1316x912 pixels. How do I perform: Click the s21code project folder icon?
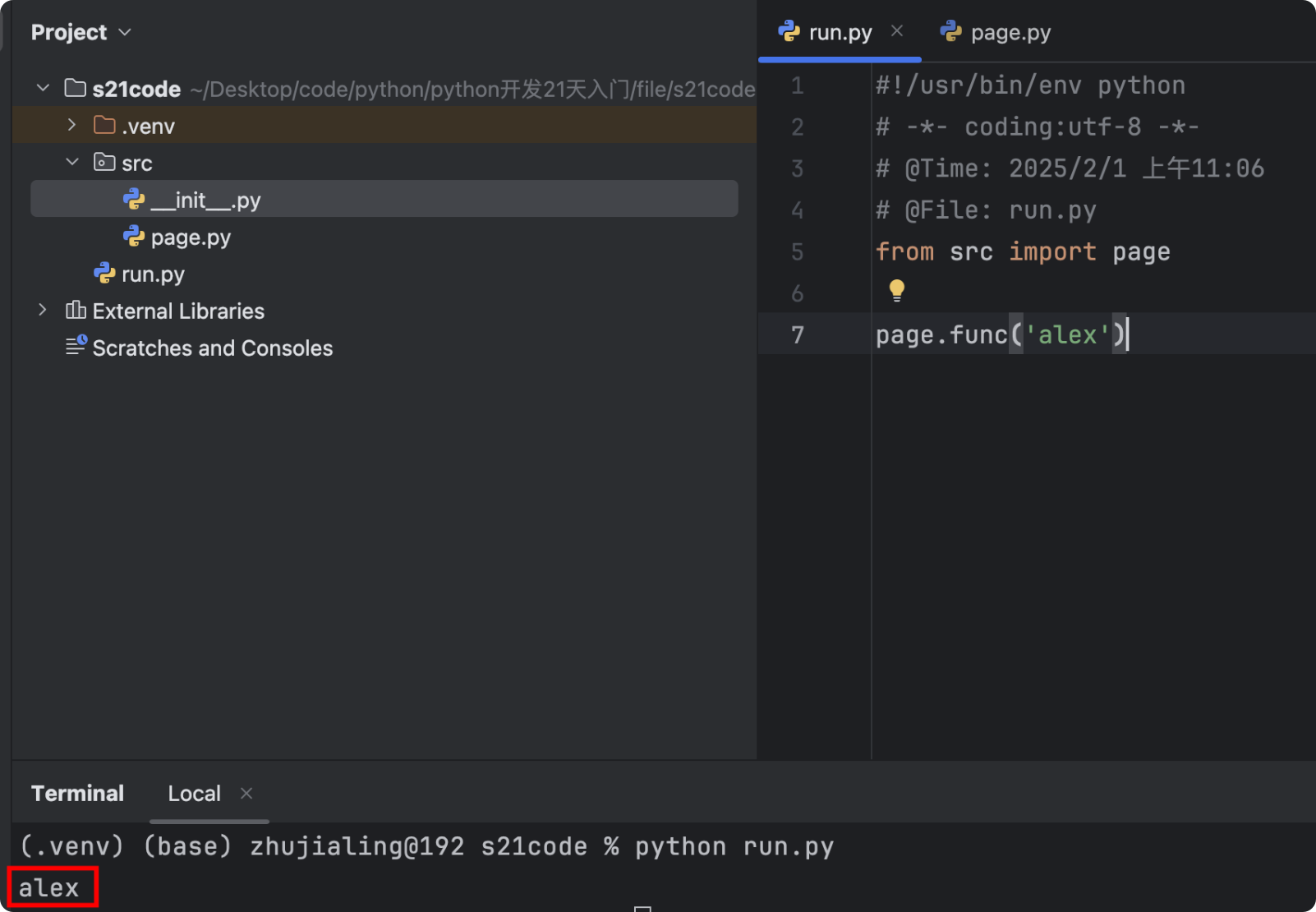(75, 88)
